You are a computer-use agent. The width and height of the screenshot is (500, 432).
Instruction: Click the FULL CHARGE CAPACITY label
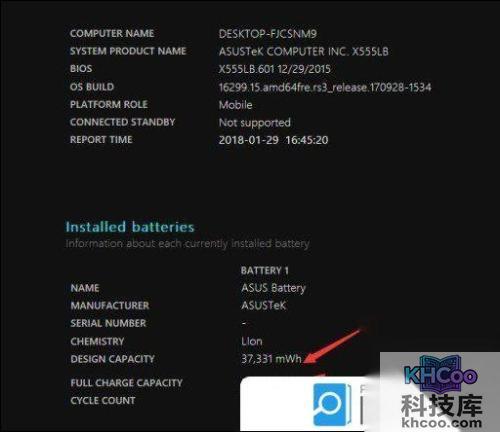pyautogui.click(x=127, y=383)
